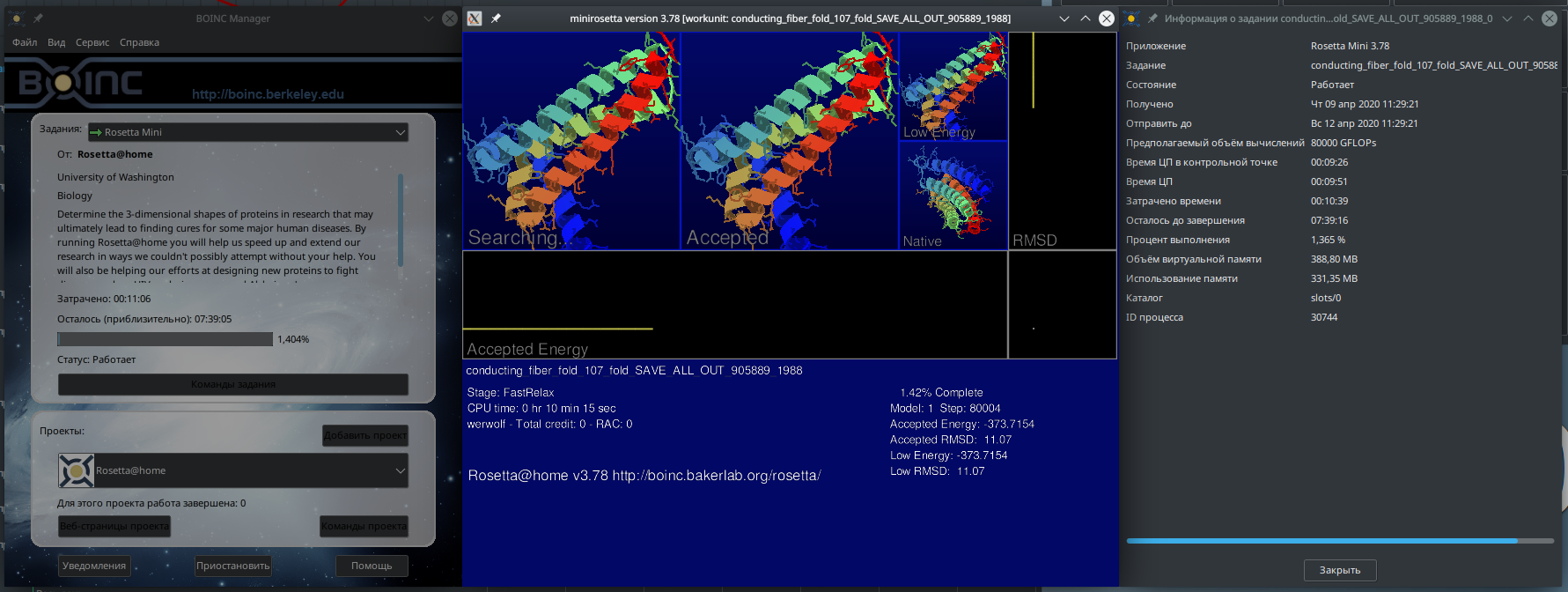Image resolution: width=1568 pixels, height=592 pixels.
Task: Click the Native protein thumbnail
Action: click(x=953, y=196)
